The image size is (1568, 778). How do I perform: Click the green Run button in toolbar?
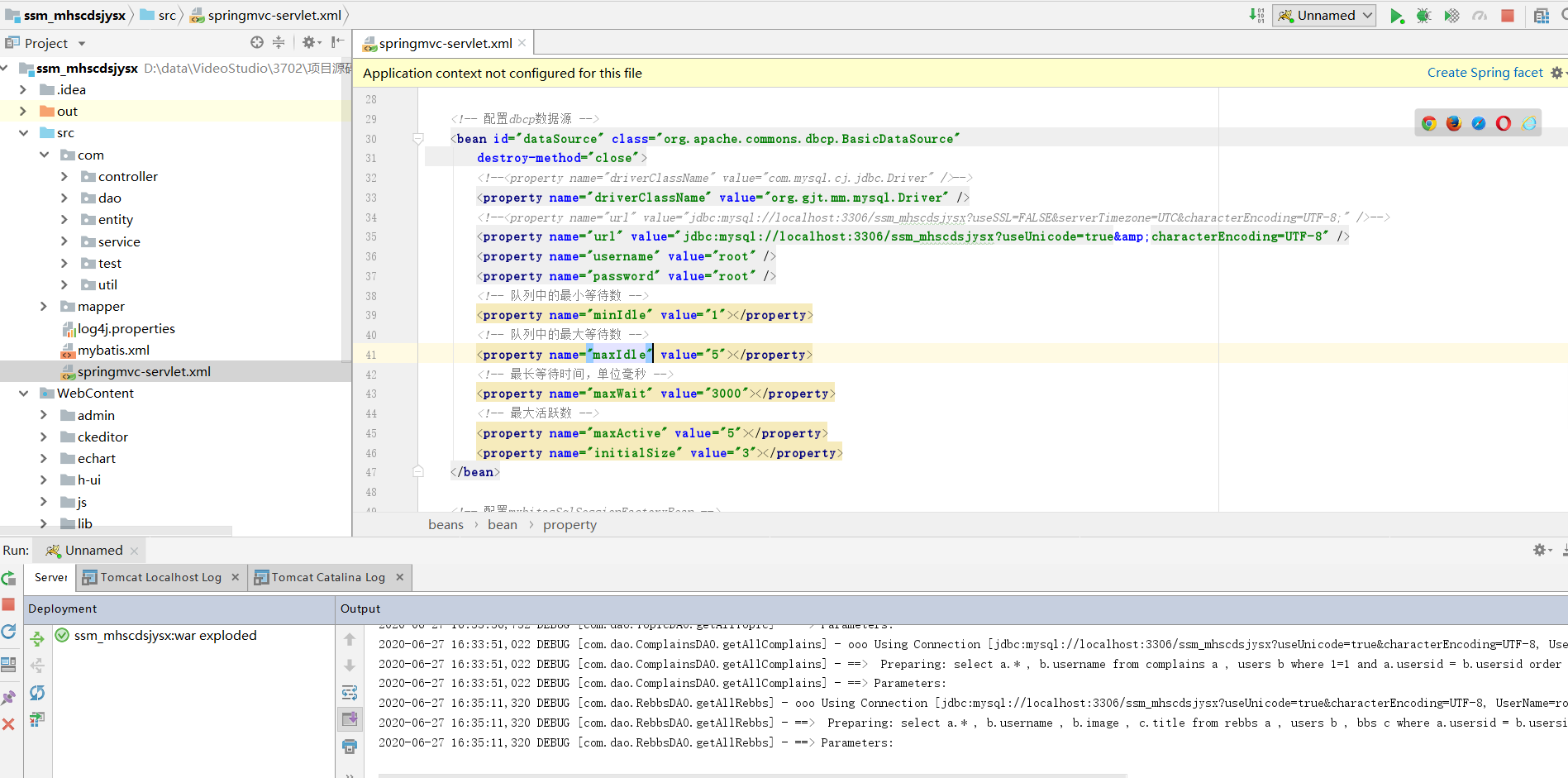[x=1396, y=16]
